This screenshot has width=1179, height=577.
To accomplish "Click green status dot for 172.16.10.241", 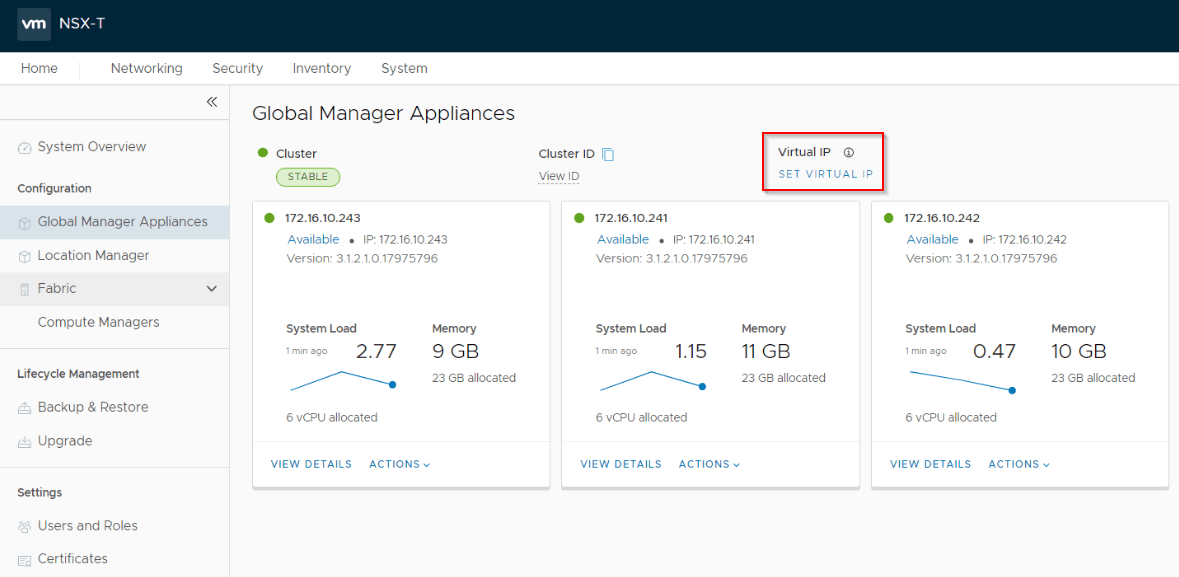I will pyautogui.click(x=579, y=218).
